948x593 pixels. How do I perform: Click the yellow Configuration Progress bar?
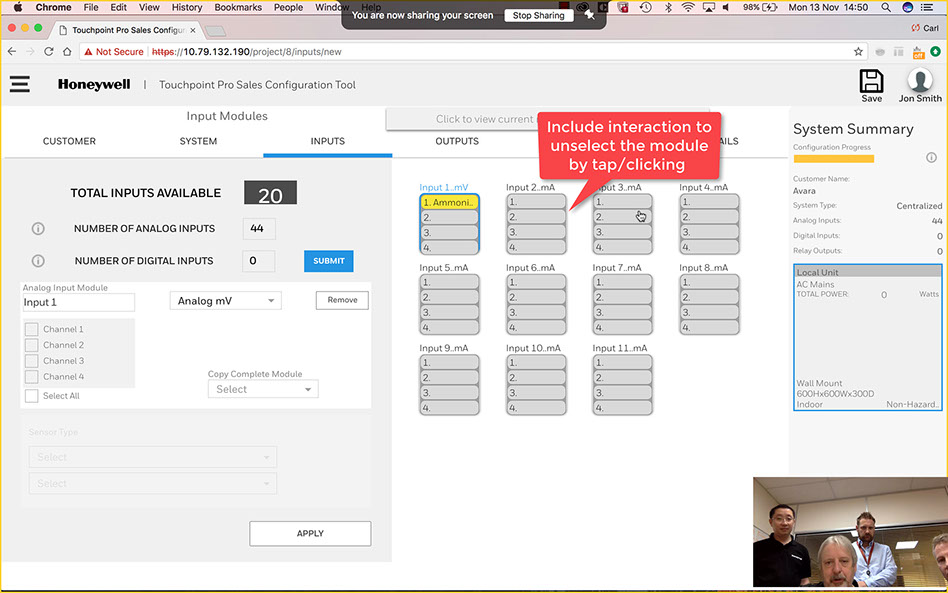point(833,158)
